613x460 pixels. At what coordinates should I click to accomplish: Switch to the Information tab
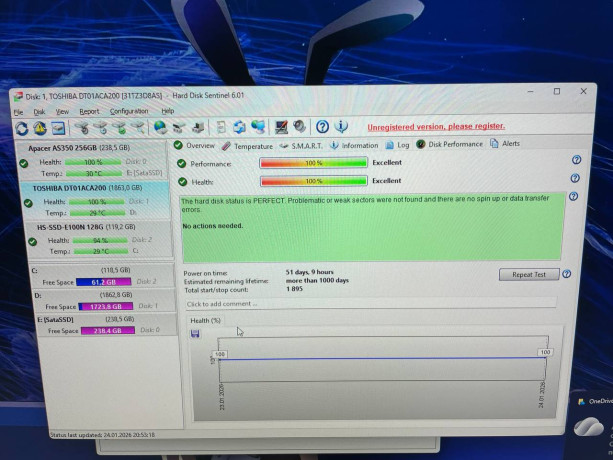click(x=354, y=145)
